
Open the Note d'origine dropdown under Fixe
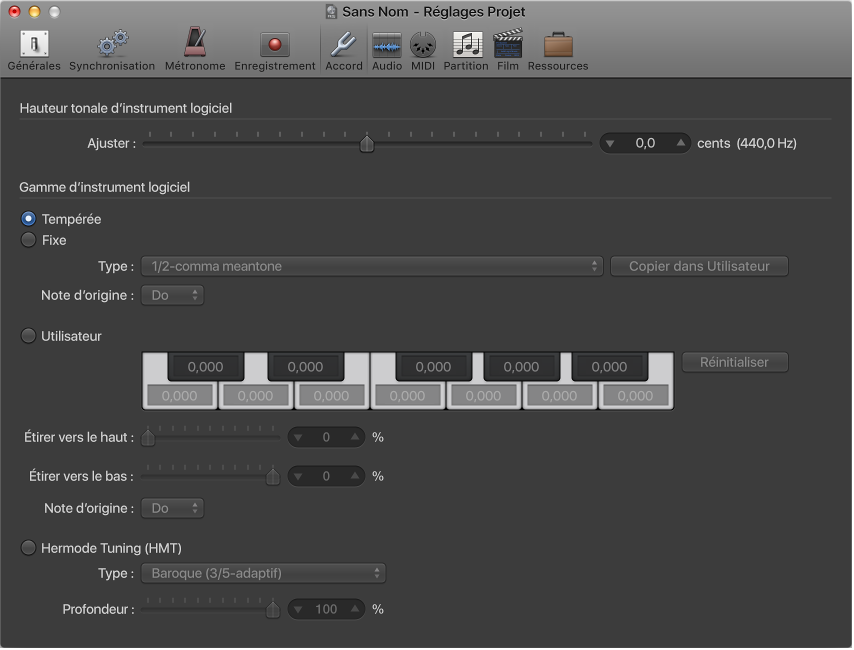click(173, 296)
